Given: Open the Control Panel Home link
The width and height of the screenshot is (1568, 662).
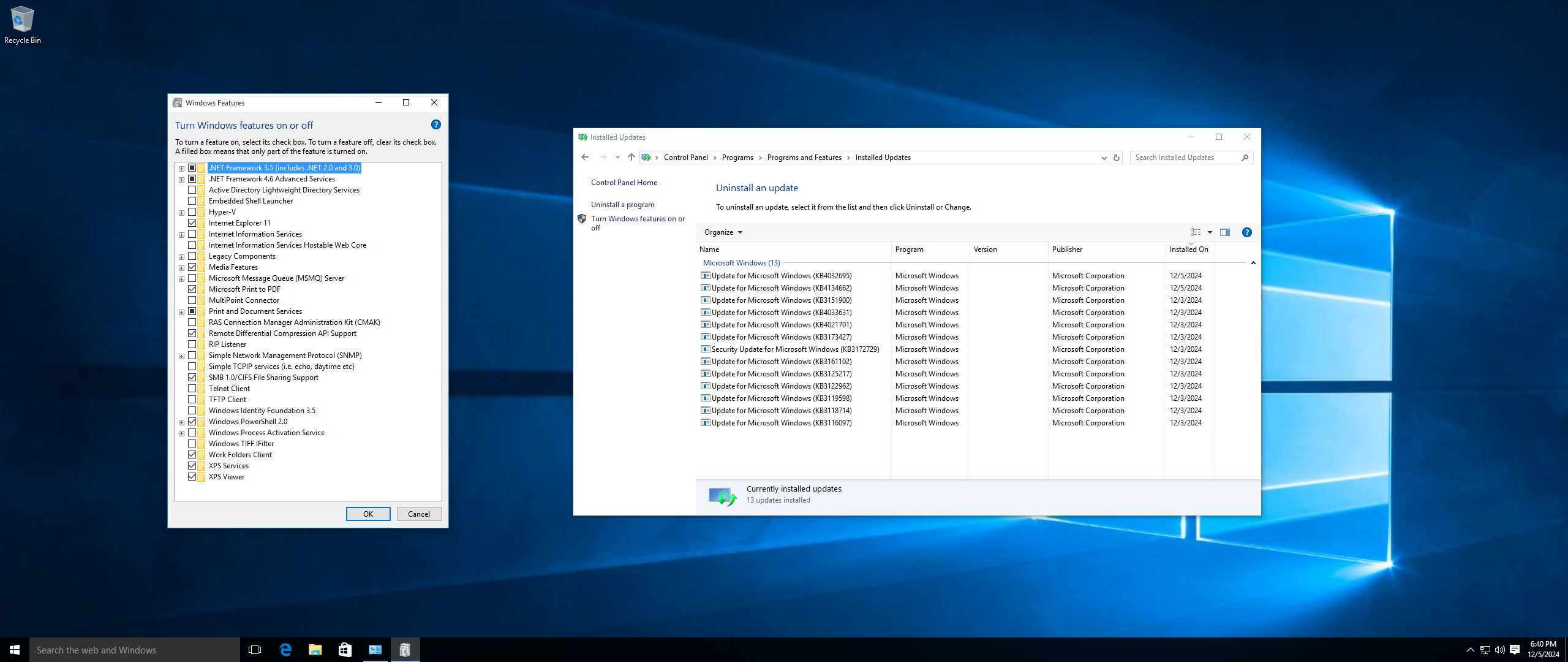Looking at the screenshot, I should 624,183.
